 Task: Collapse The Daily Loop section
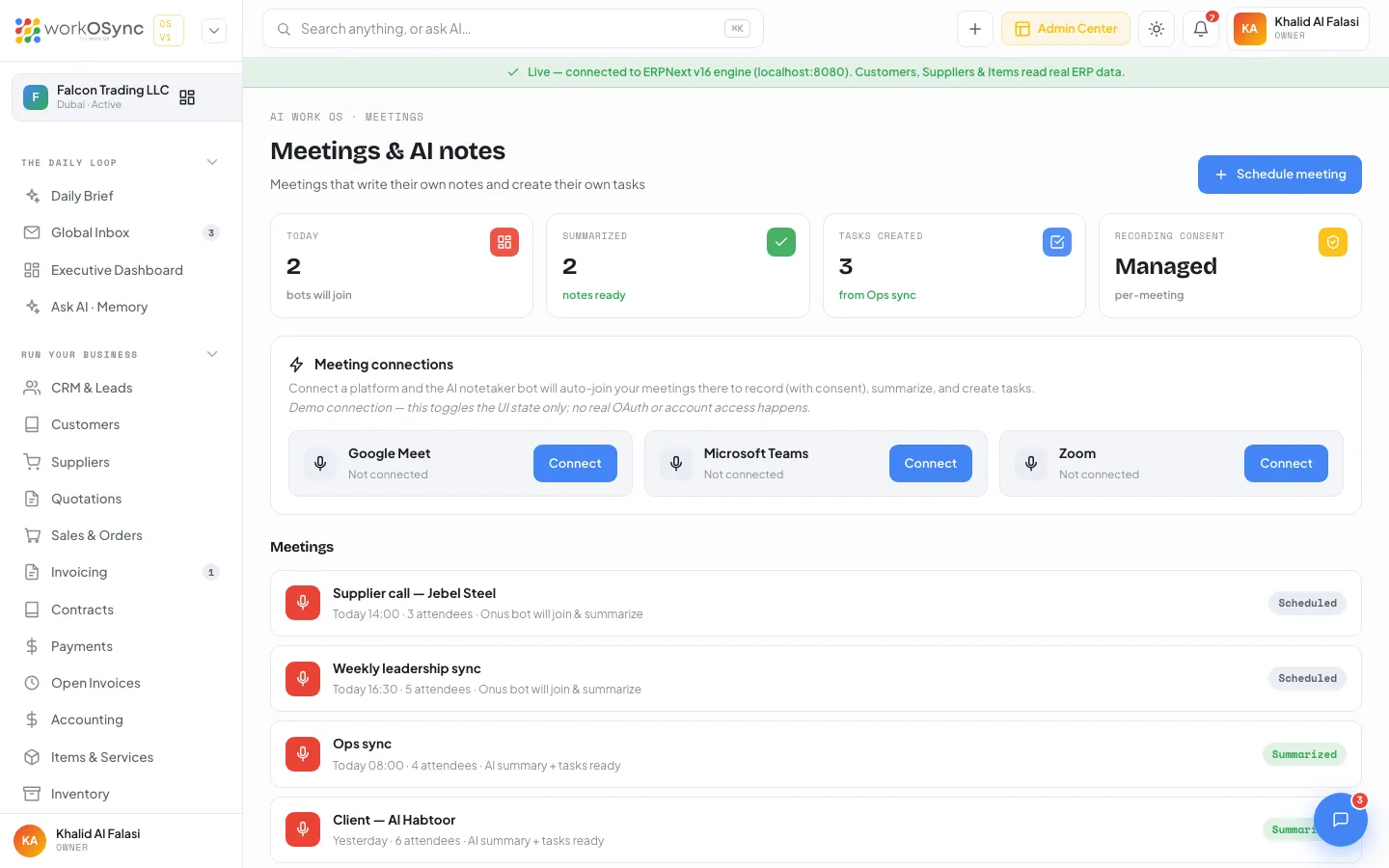click(212, 162)
